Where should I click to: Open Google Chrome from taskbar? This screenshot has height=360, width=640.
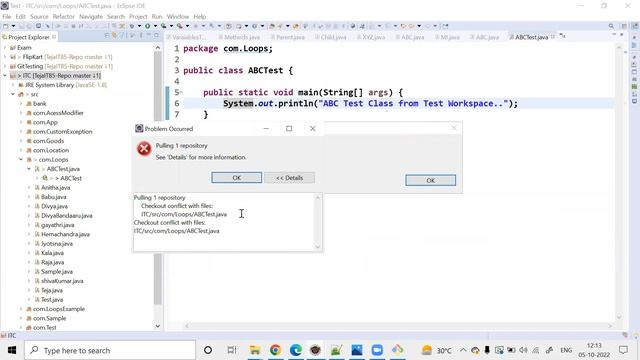[x=275, y=350]
